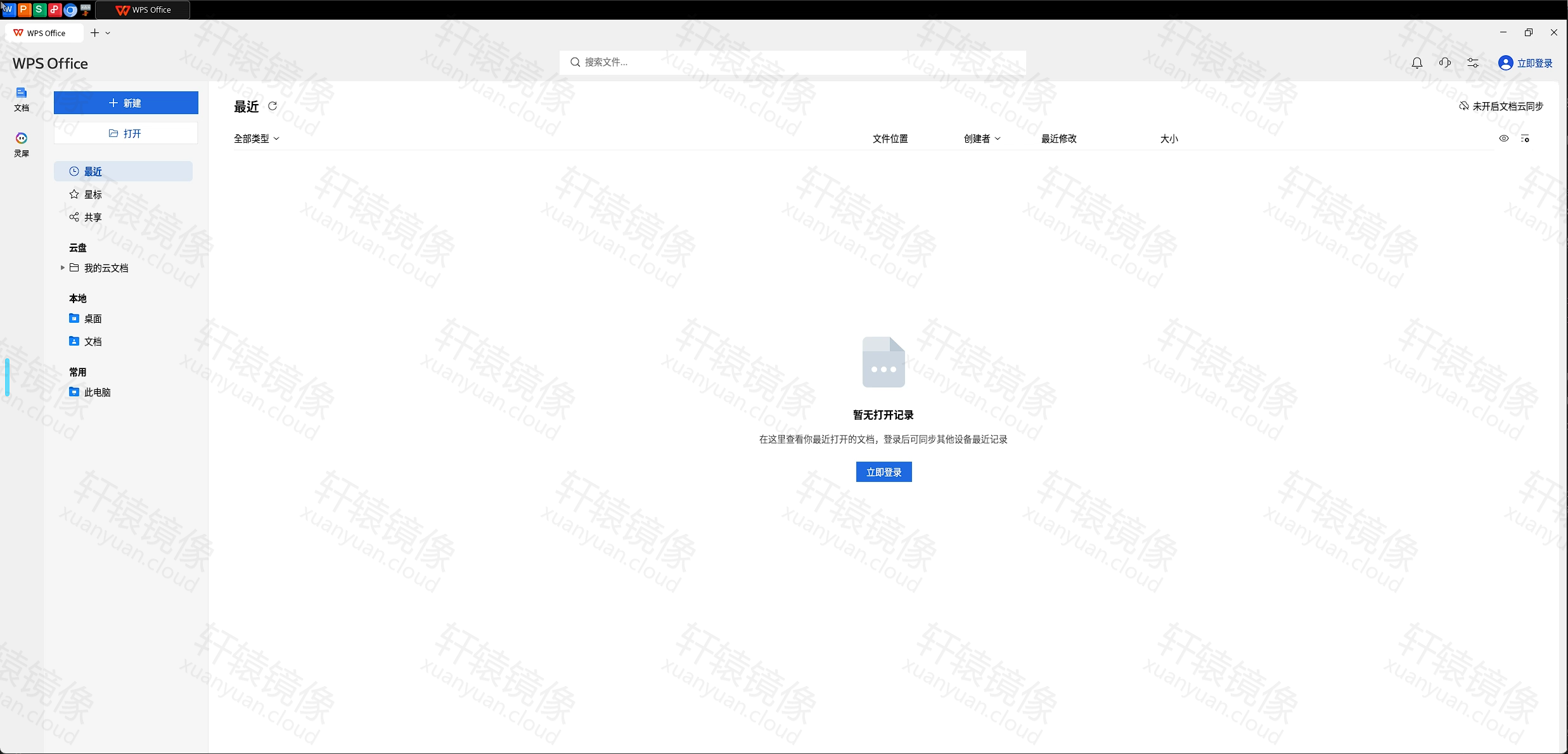Open the list display settings icon
The width and height of the screenshot is (1568, 754).
click(1525, 138)
